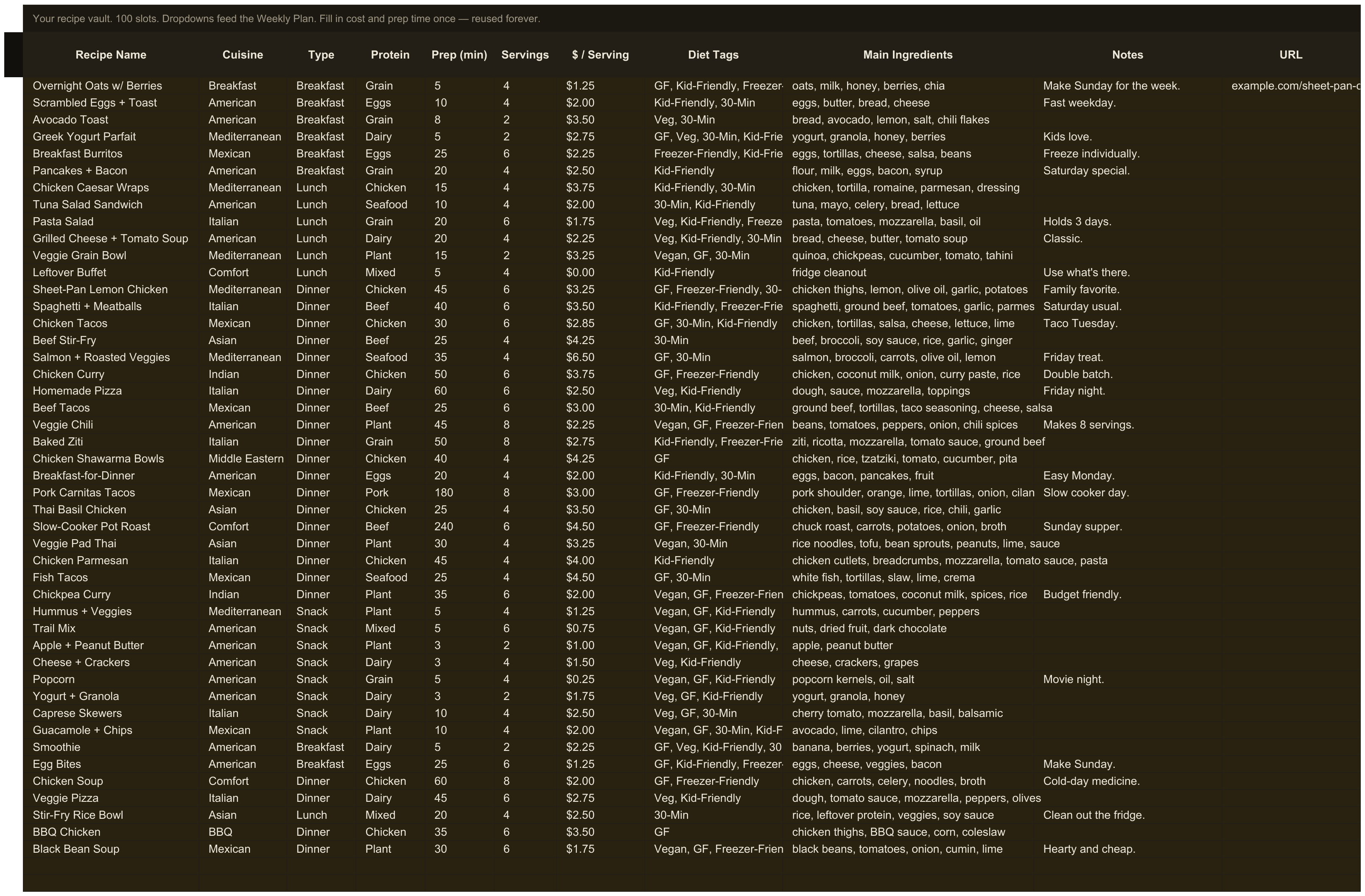Select Stir-Fry Rice Bowl cell
1365x896 pixels.
pyautogui.click(x=111, y=815)
